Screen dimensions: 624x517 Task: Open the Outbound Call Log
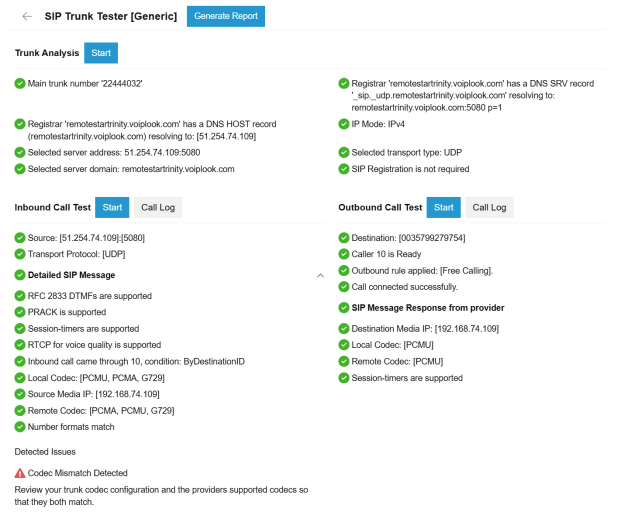click(489, 207)
